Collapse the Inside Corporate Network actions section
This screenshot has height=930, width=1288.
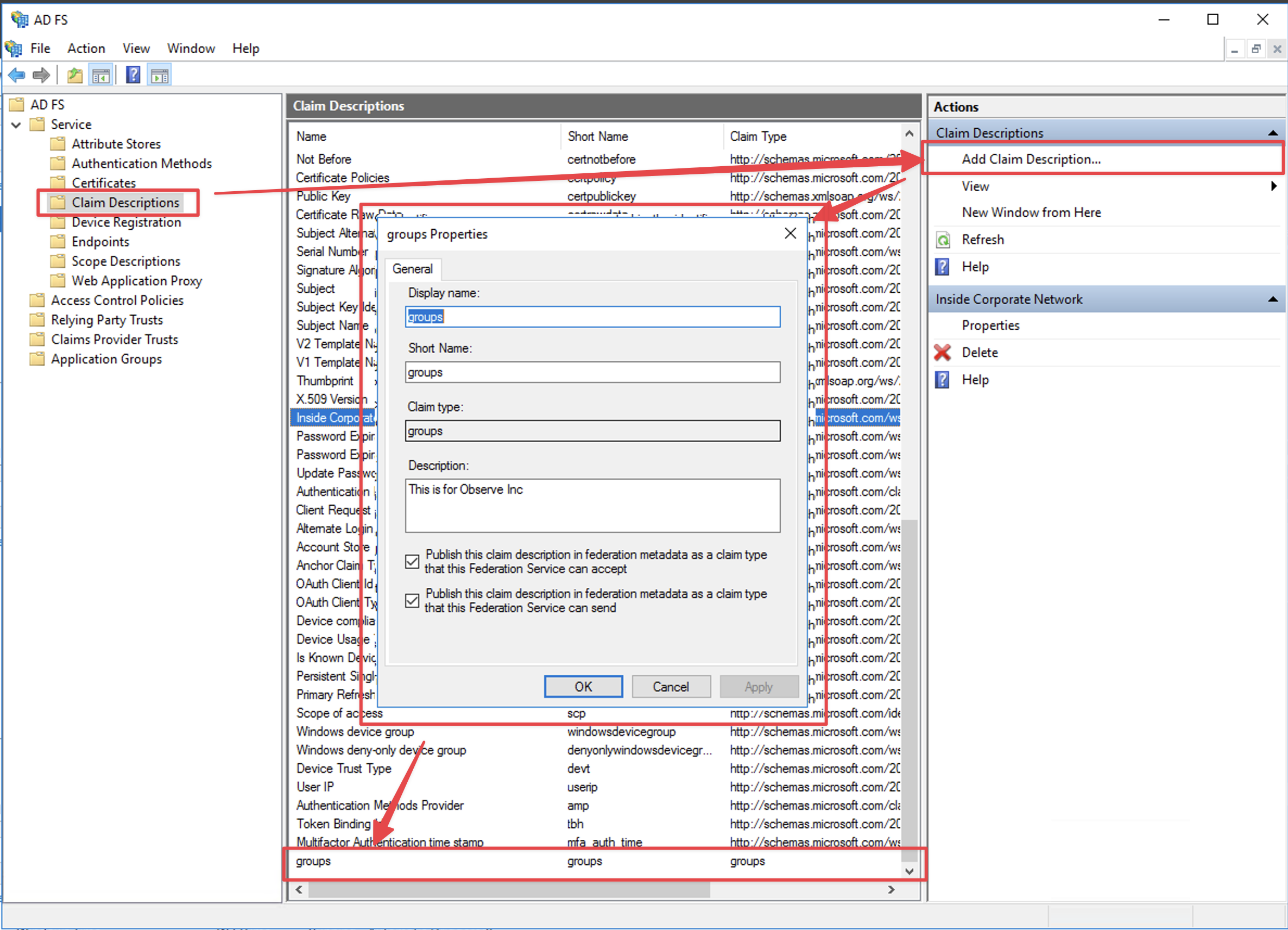coord(1273,299)
